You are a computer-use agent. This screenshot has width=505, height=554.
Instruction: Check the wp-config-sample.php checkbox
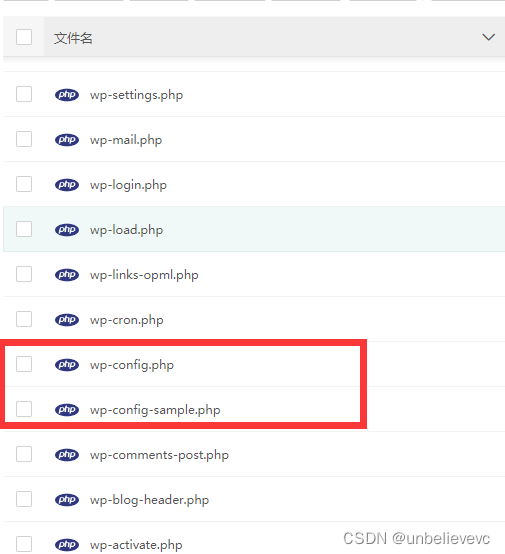pos(24,409)
